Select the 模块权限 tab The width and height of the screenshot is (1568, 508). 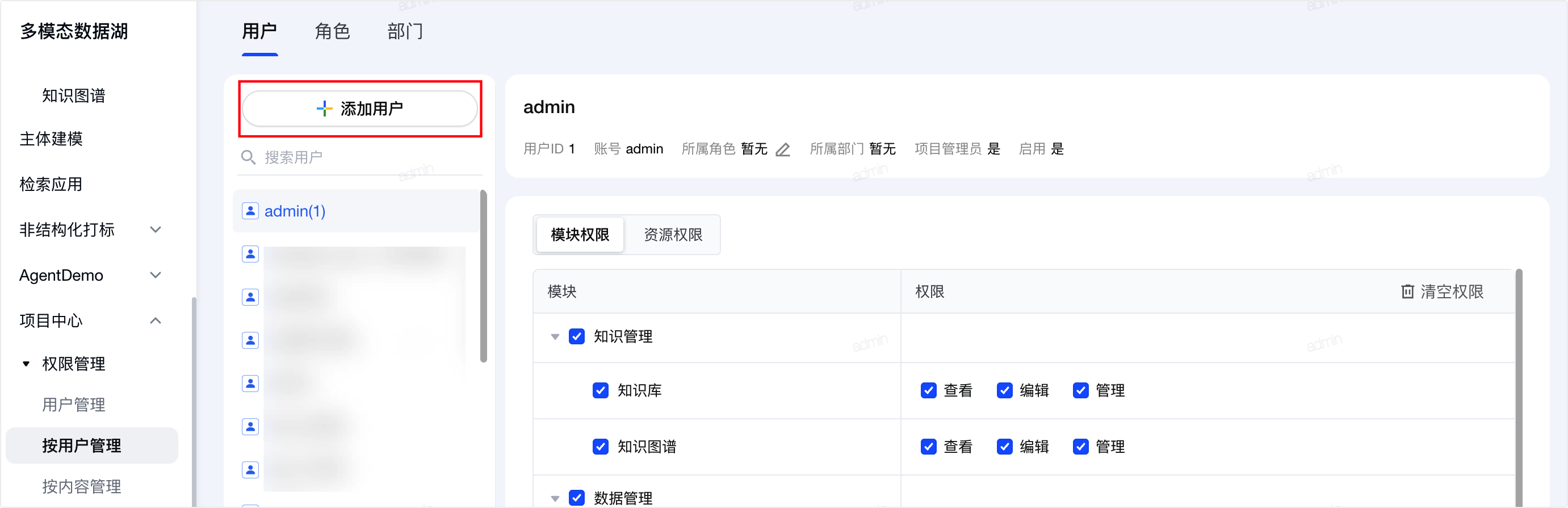click(x=580, y=235)
